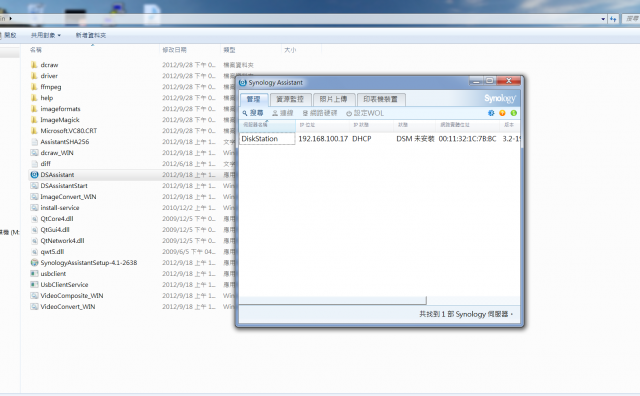Click the imageformats folder icon in Explorer

[x=34, y=109]
